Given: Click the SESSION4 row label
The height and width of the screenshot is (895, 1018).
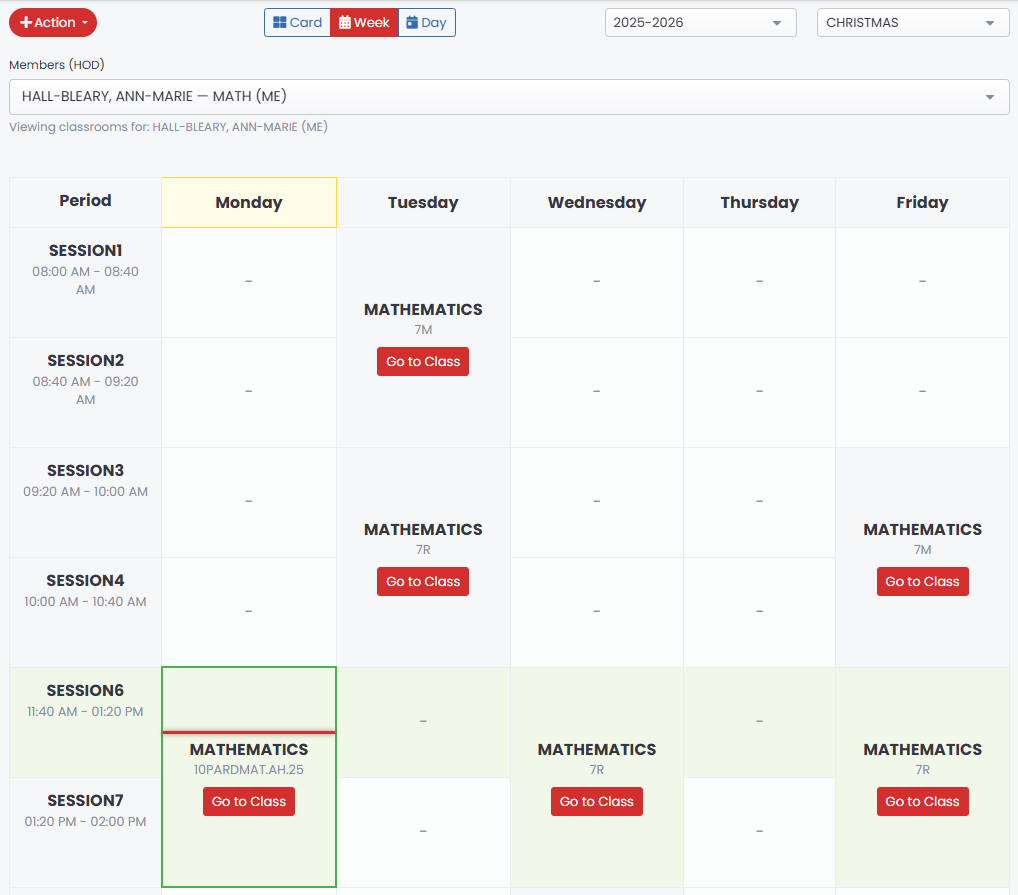Looking at the screenshot, I should coord(85,580).
